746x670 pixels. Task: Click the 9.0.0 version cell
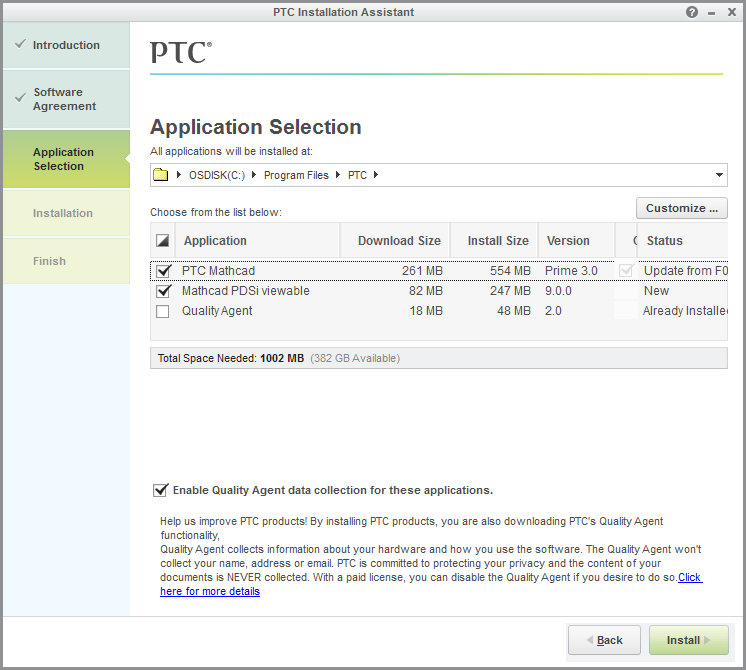point(558,291)
